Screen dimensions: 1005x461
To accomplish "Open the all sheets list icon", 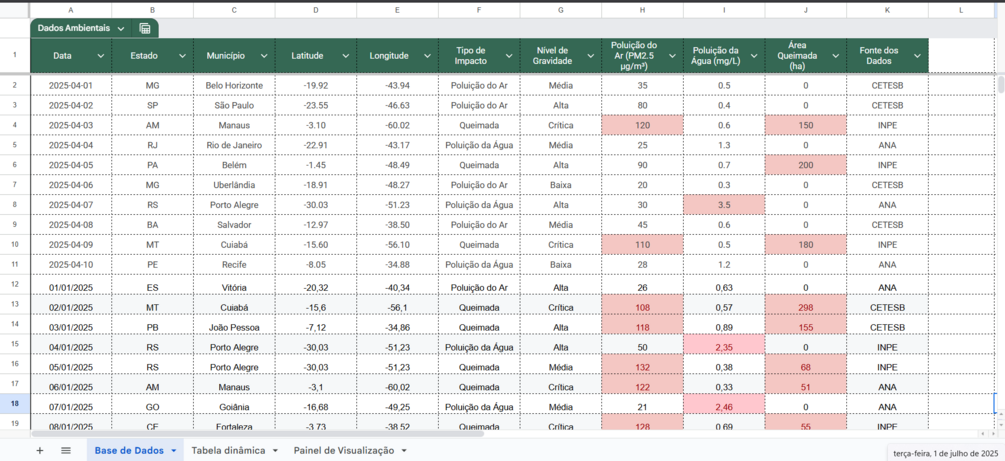I will pos(66,451).
